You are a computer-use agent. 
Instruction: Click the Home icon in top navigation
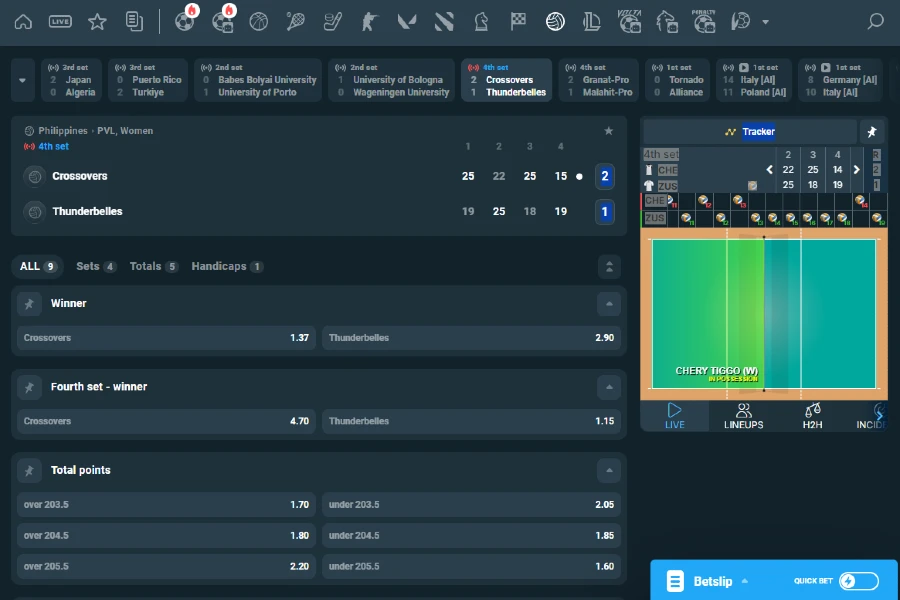tap(24, 21)
